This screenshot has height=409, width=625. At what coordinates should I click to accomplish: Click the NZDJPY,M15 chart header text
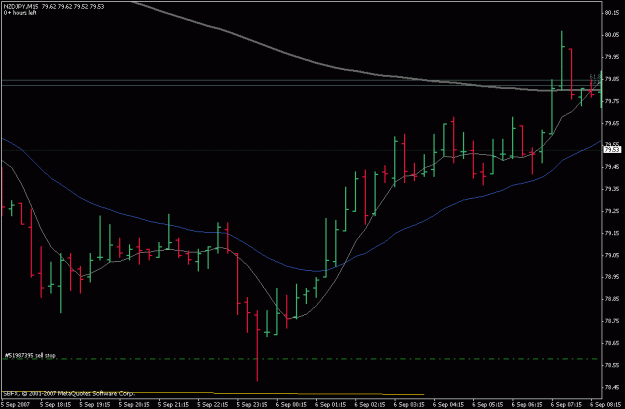54,6
